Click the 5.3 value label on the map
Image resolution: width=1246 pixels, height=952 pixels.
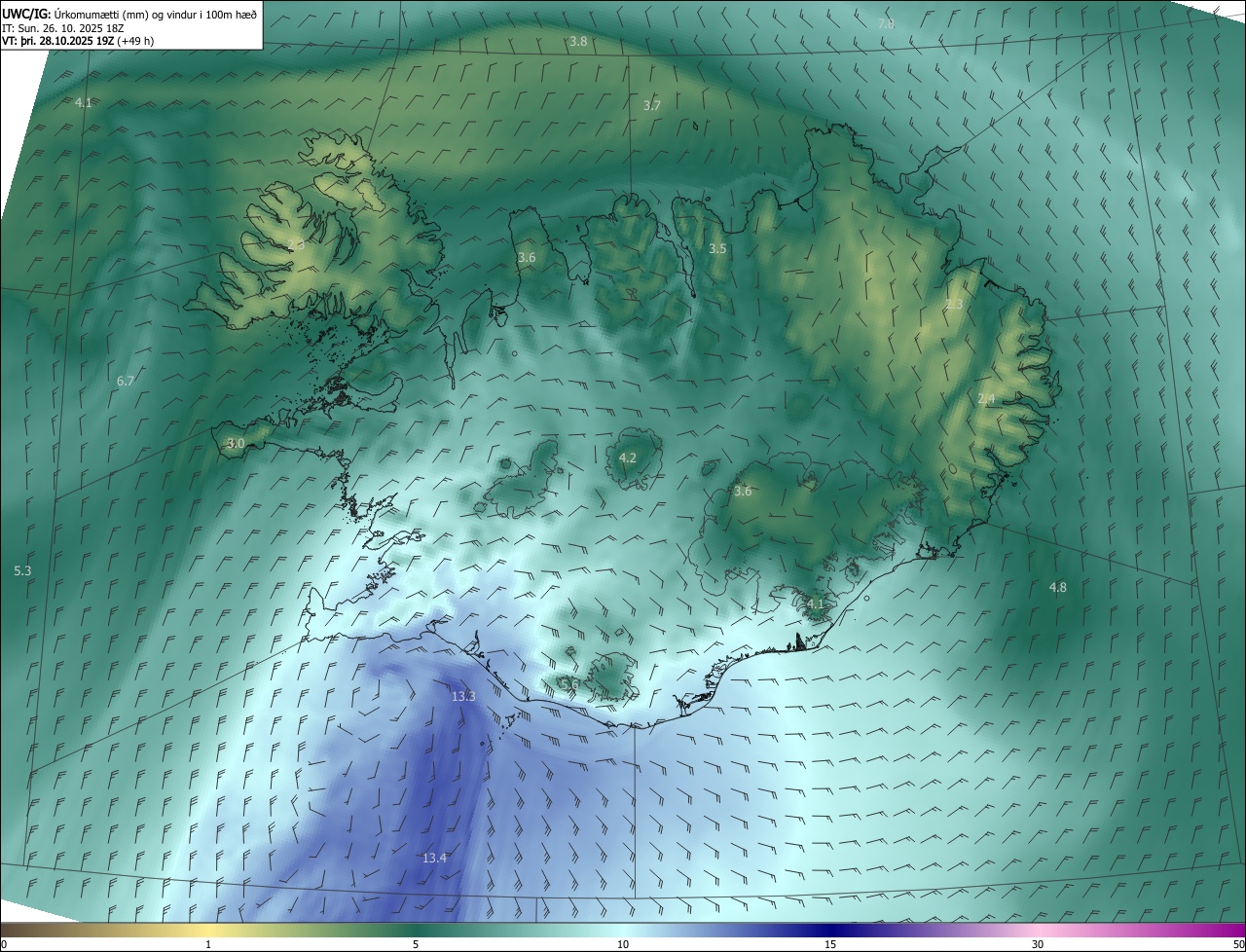tap(23, 570)
